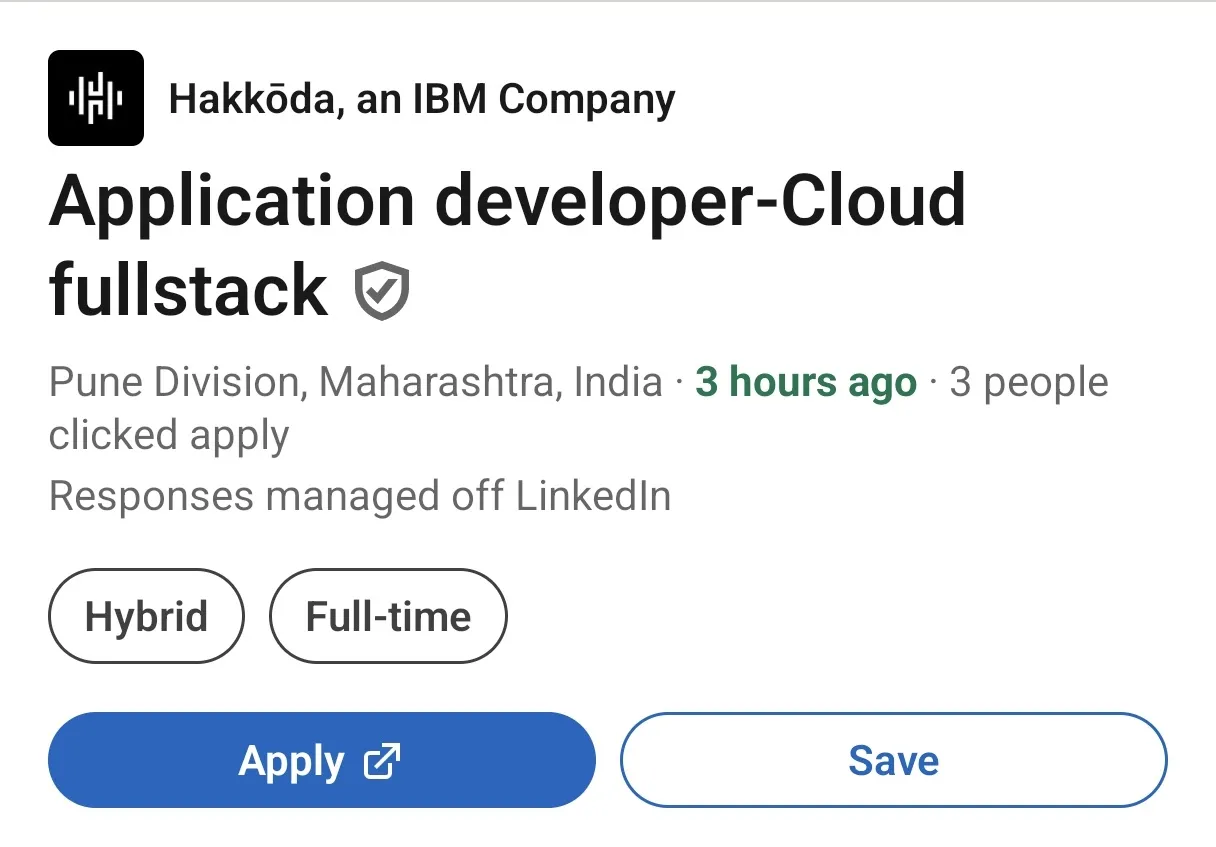Click the verified shield badge icon
Image resolution: width=1216 pixels, height=847 pixels.
point(382,291)
